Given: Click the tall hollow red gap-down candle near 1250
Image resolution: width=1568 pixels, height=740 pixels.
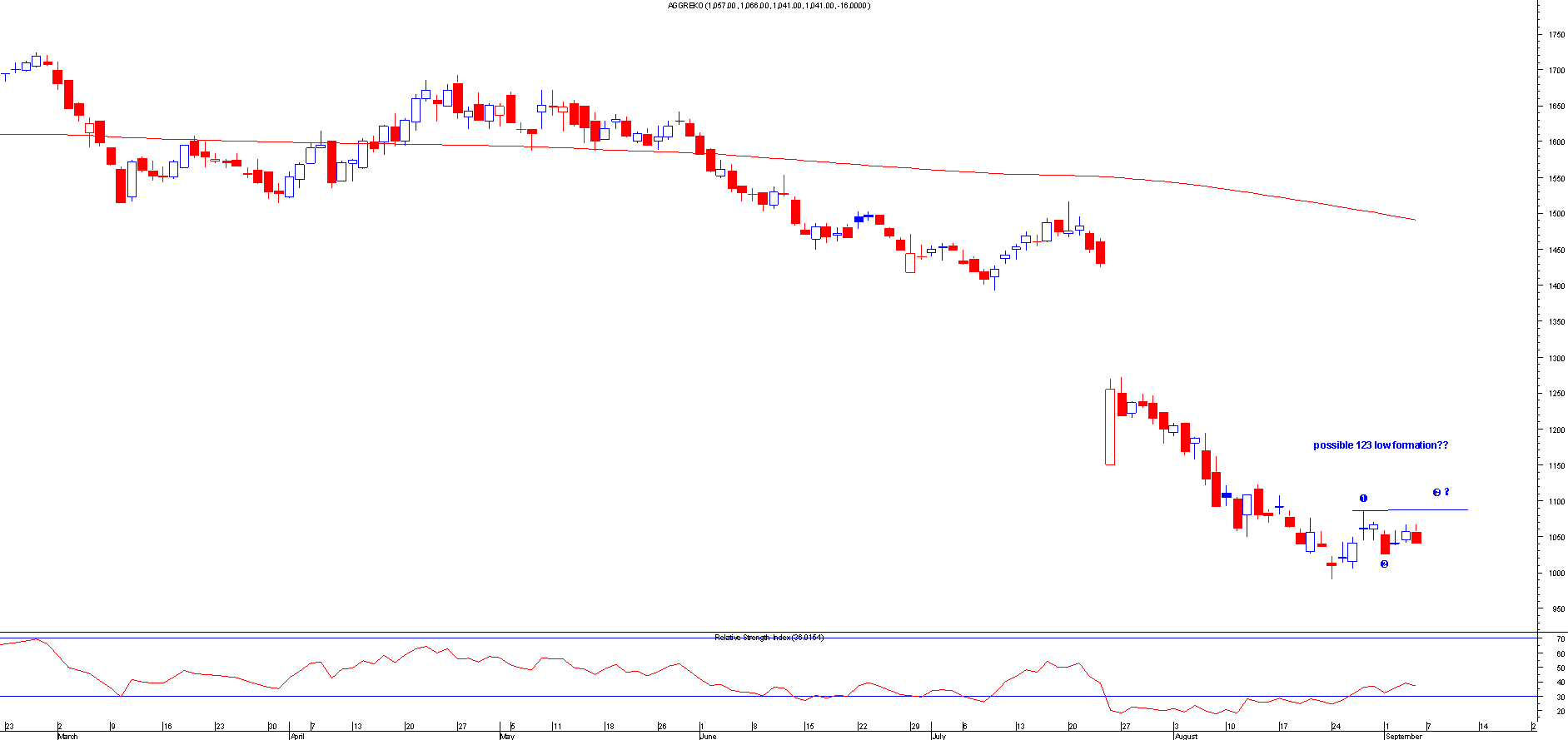Looking at the screenshot, I should click(1110, 426).
